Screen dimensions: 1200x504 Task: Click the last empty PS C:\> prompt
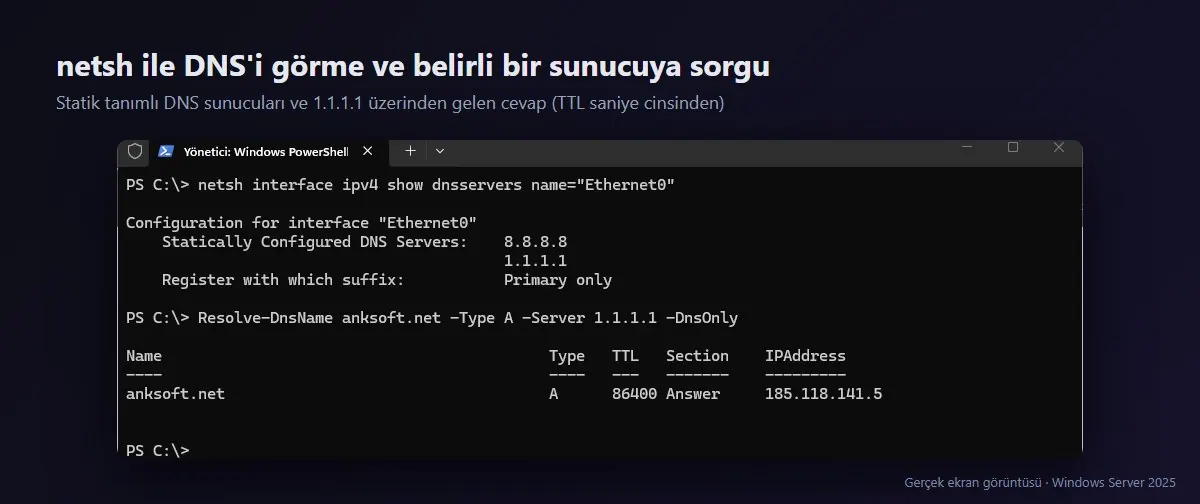click(x=157, y=451)
